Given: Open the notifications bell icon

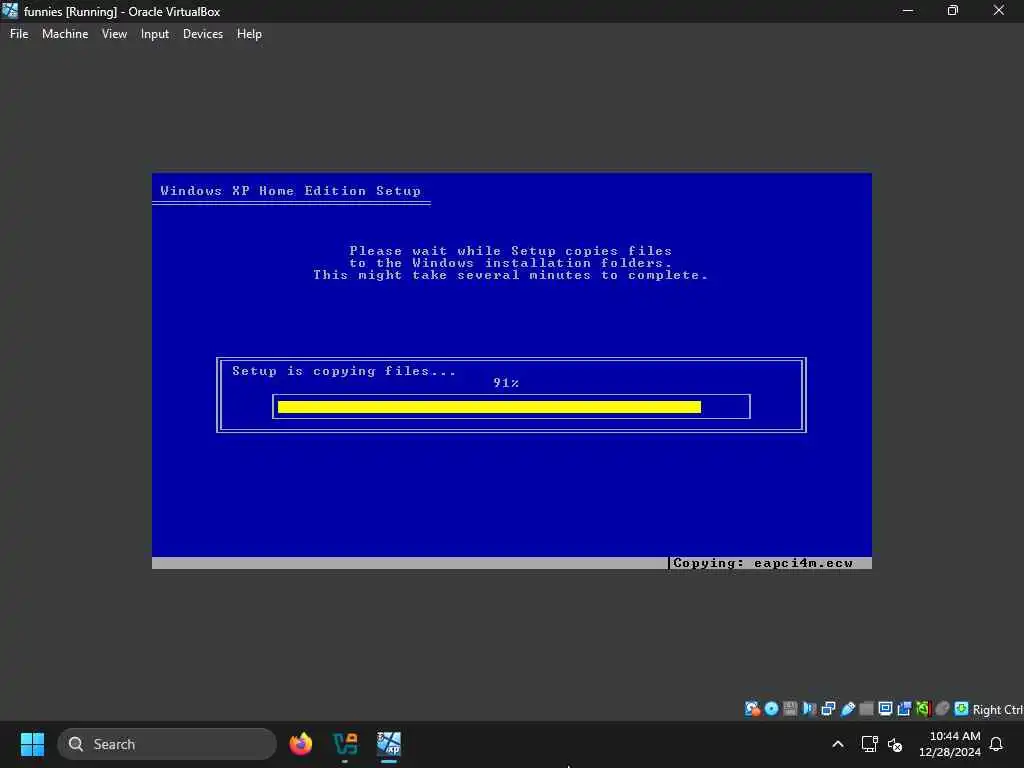Looking at the screenshot, I should [996, 744].
